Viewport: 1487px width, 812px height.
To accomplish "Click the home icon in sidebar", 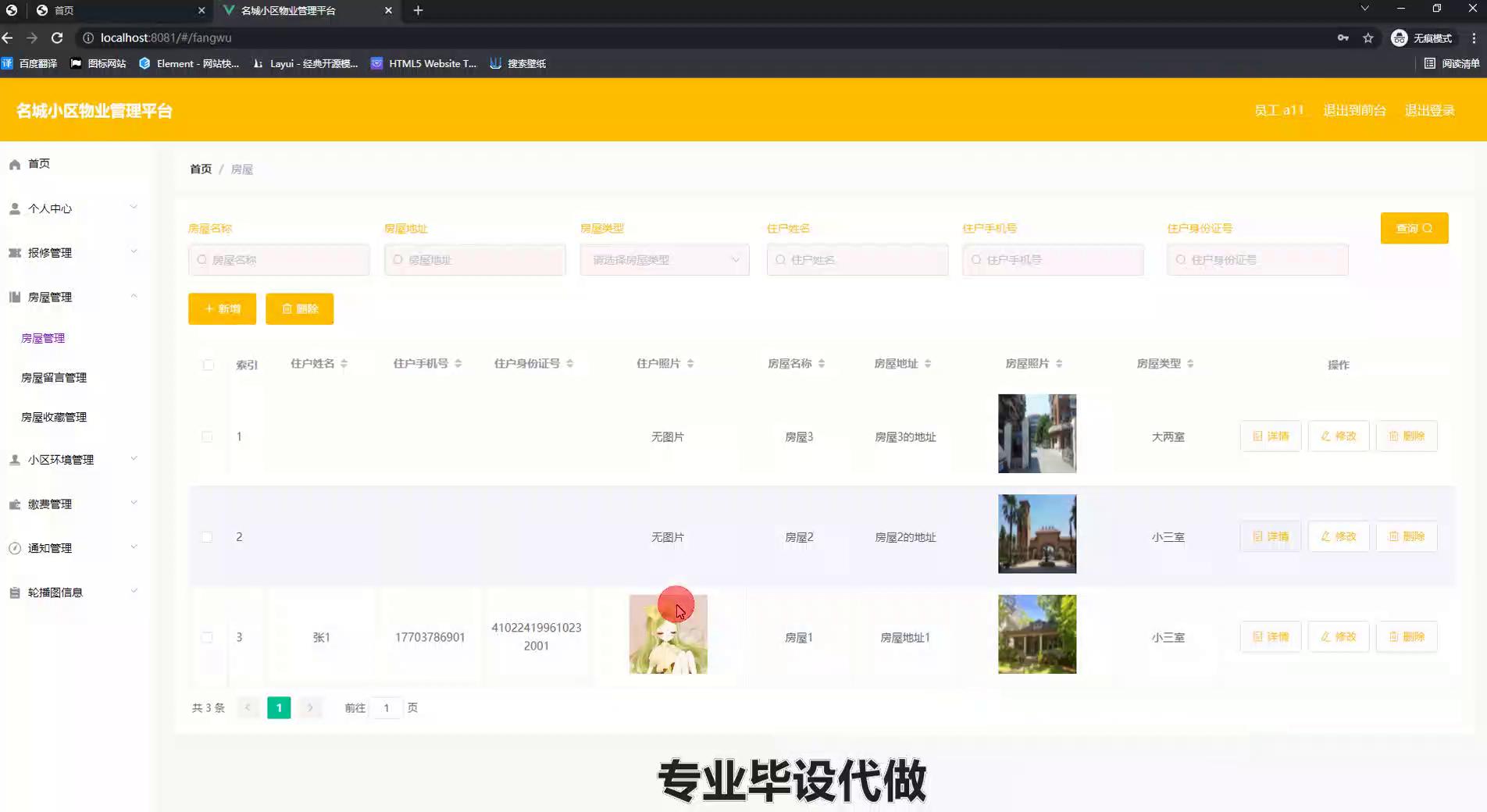I will 15,164.
